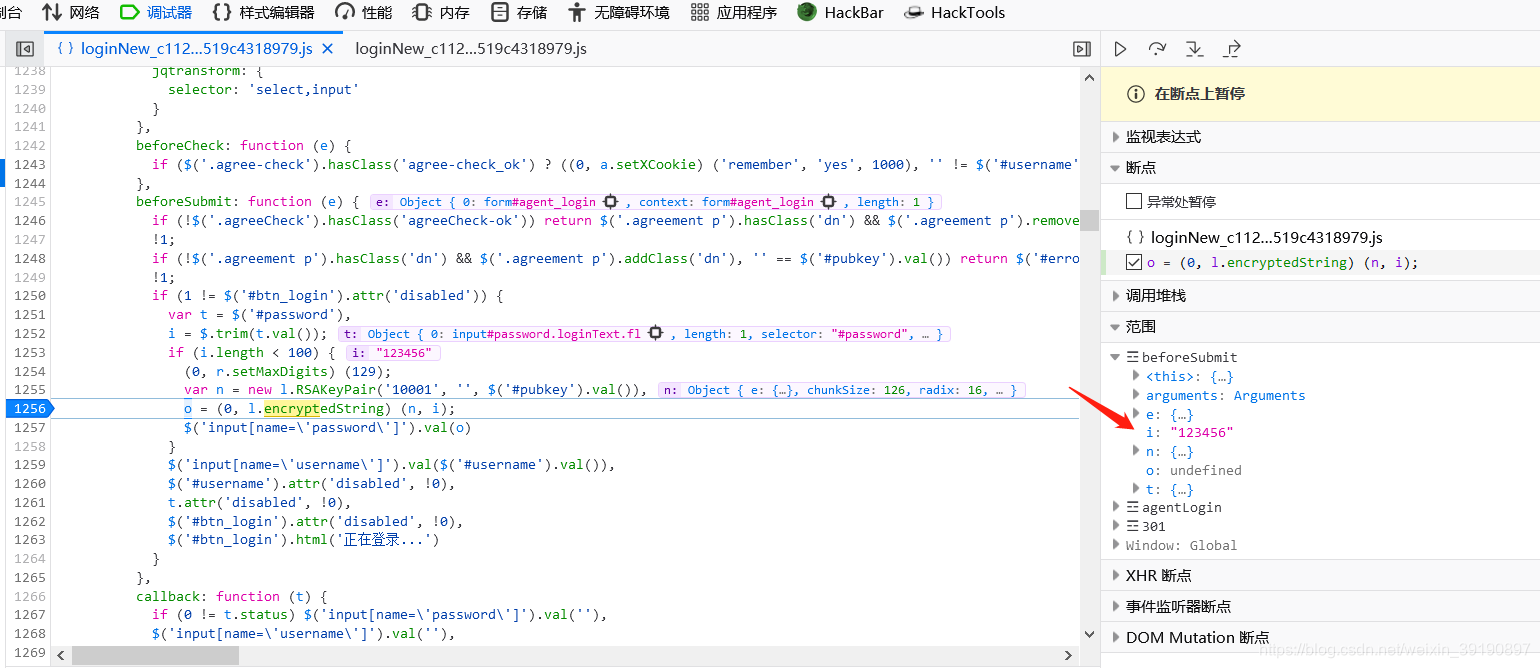Click inspect icon after input#password.loginText preview

point(656,334)
